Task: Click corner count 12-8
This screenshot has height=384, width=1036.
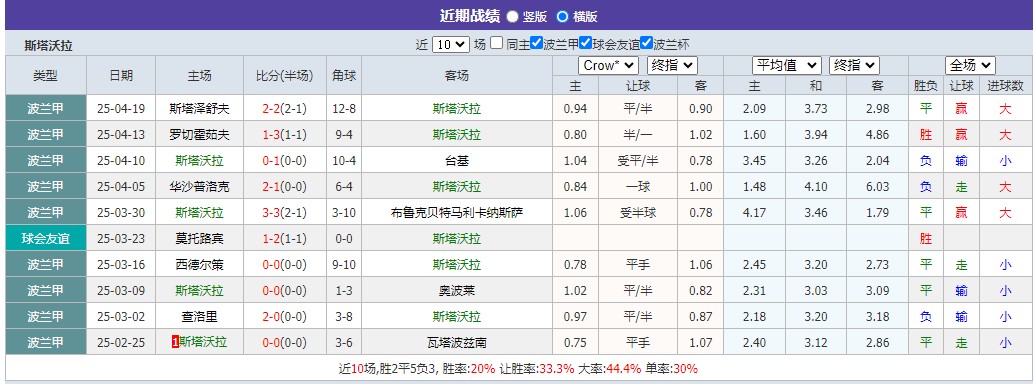Action: click(344, 108)
